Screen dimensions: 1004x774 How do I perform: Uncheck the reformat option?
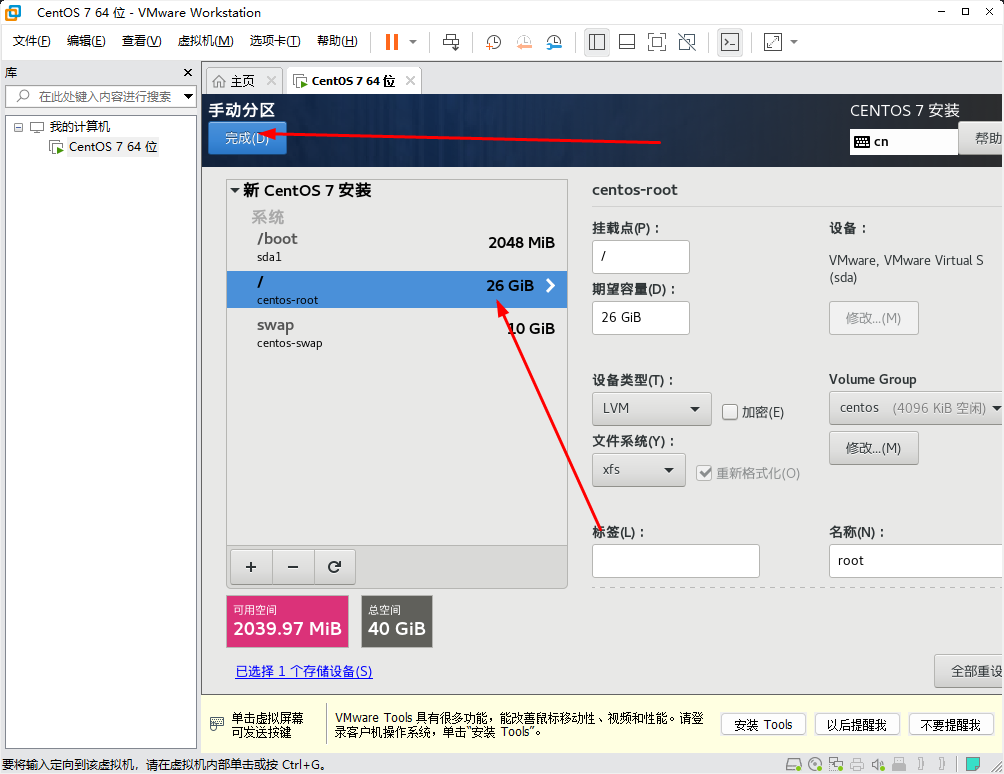point(706,472)
